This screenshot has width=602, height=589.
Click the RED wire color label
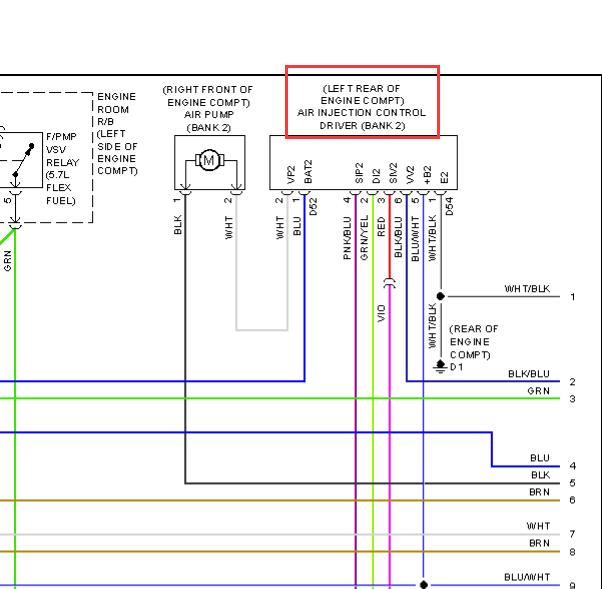click(x=381, y=226)
